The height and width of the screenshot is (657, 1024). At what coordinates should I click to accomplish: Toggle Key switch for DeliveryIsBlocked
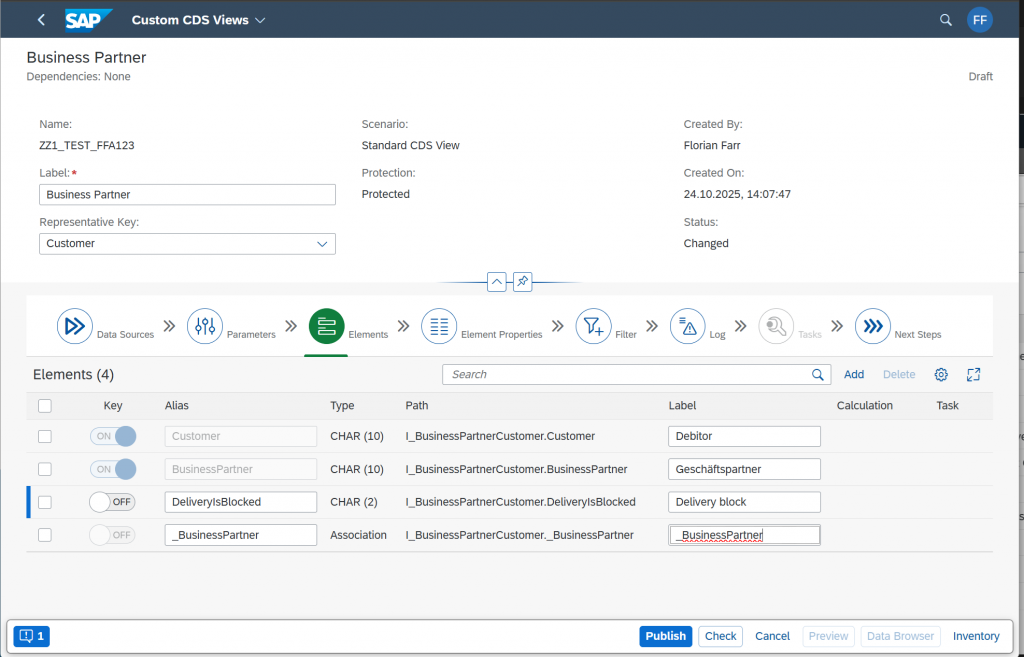click(x=112, y=502)
